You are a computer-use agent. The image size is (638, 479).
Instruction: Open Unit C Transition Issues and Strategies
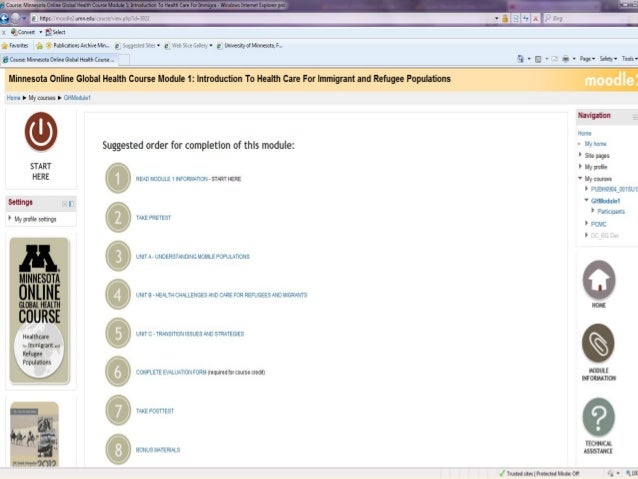190,334
